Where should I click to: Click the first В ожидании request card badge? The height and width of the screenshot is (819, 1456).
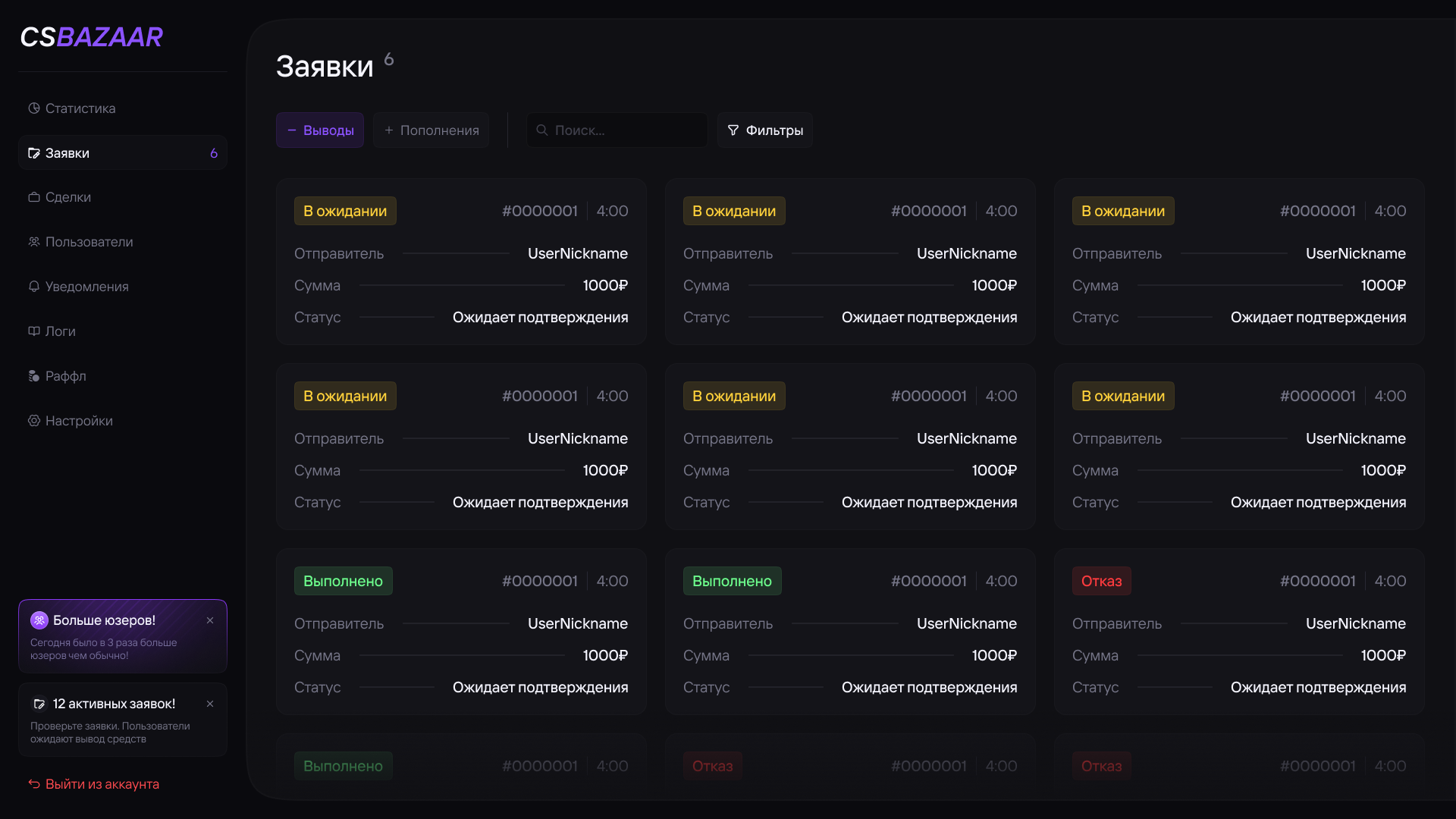pos(345,211)
